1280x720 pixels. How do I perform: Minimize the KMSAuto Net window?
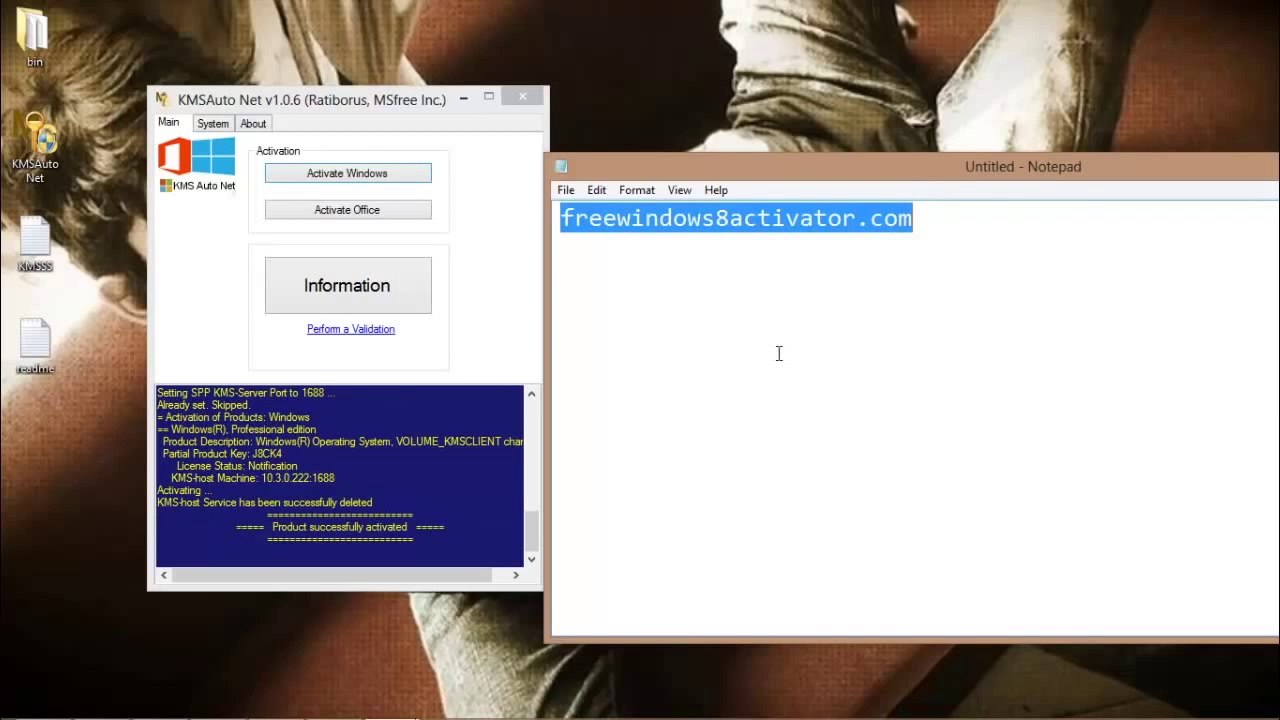[x=464, y=98]
